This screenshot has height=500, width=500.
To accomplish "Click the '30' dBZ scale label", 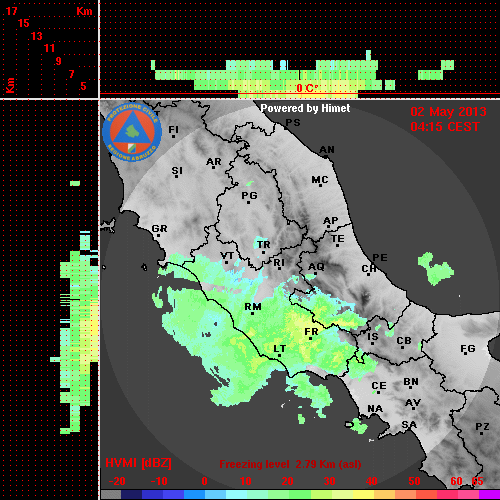I will tap(329, 481).
